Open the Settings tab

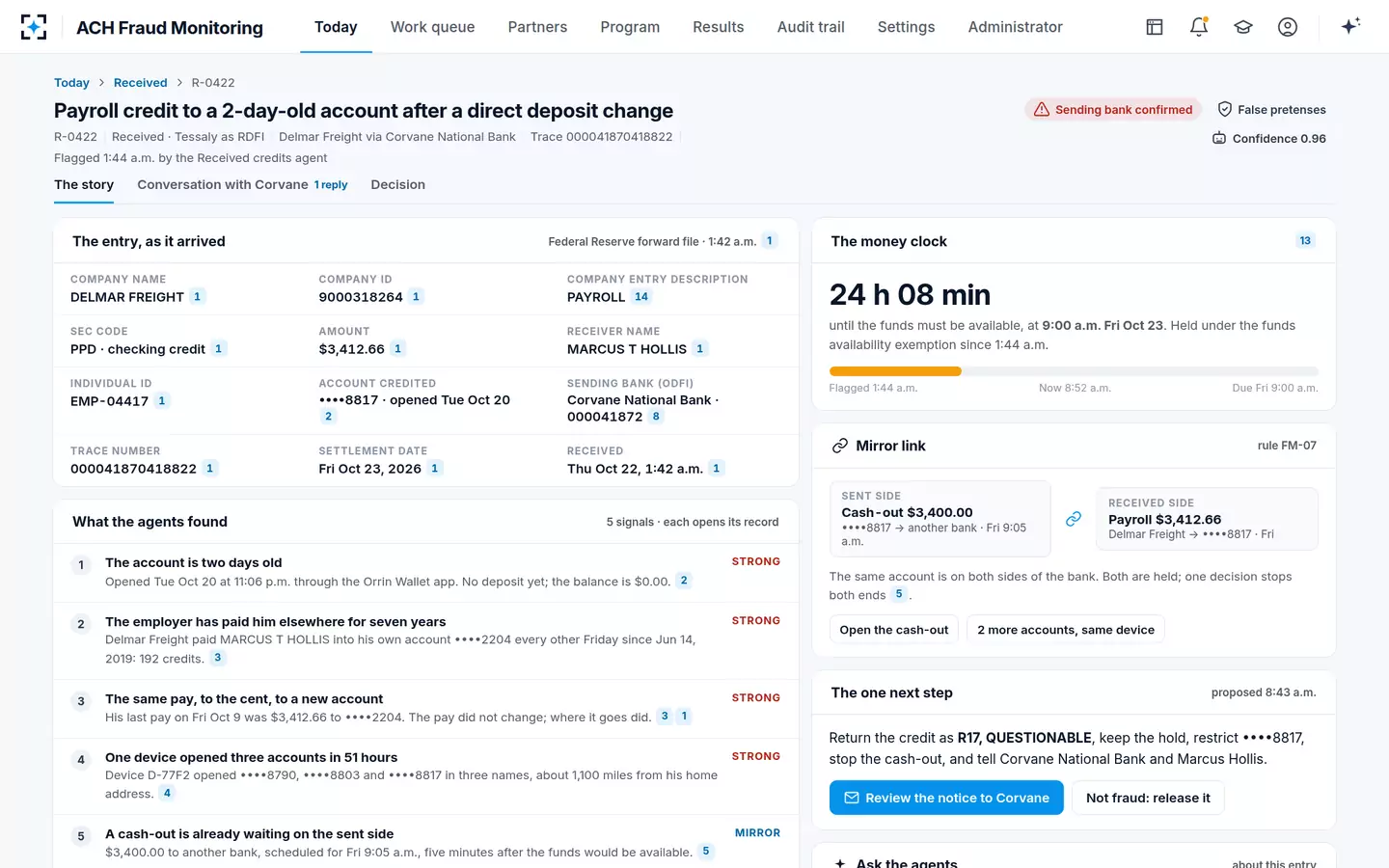[x=906, y=27]
